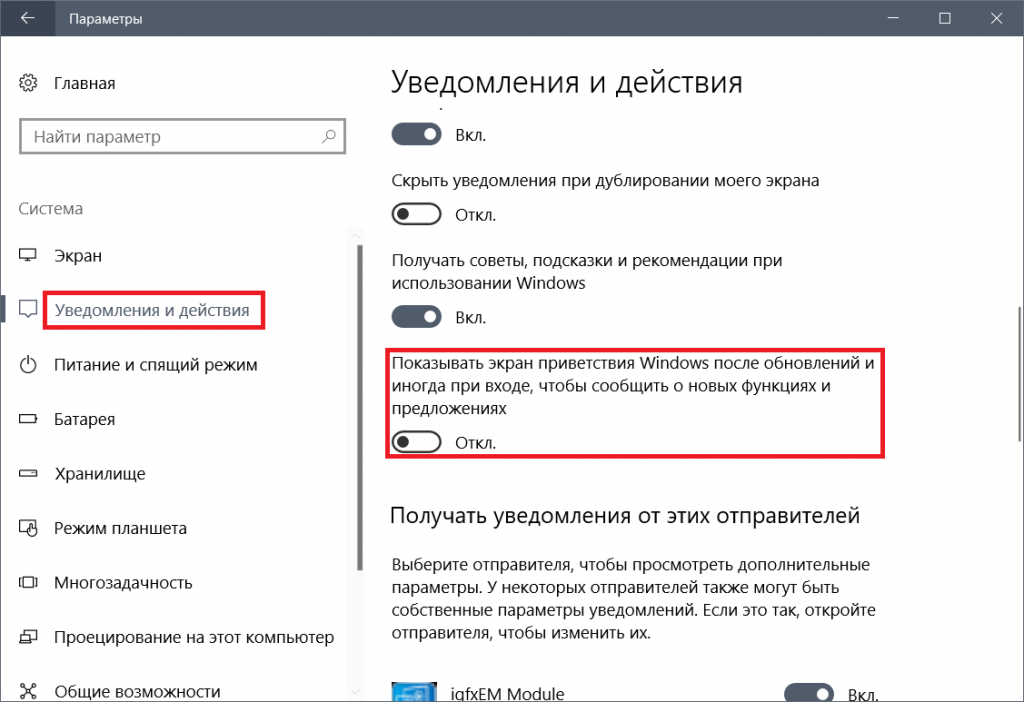Click the Хранилище drive icon
1024x702 pixels.
[x=28, y=473]
